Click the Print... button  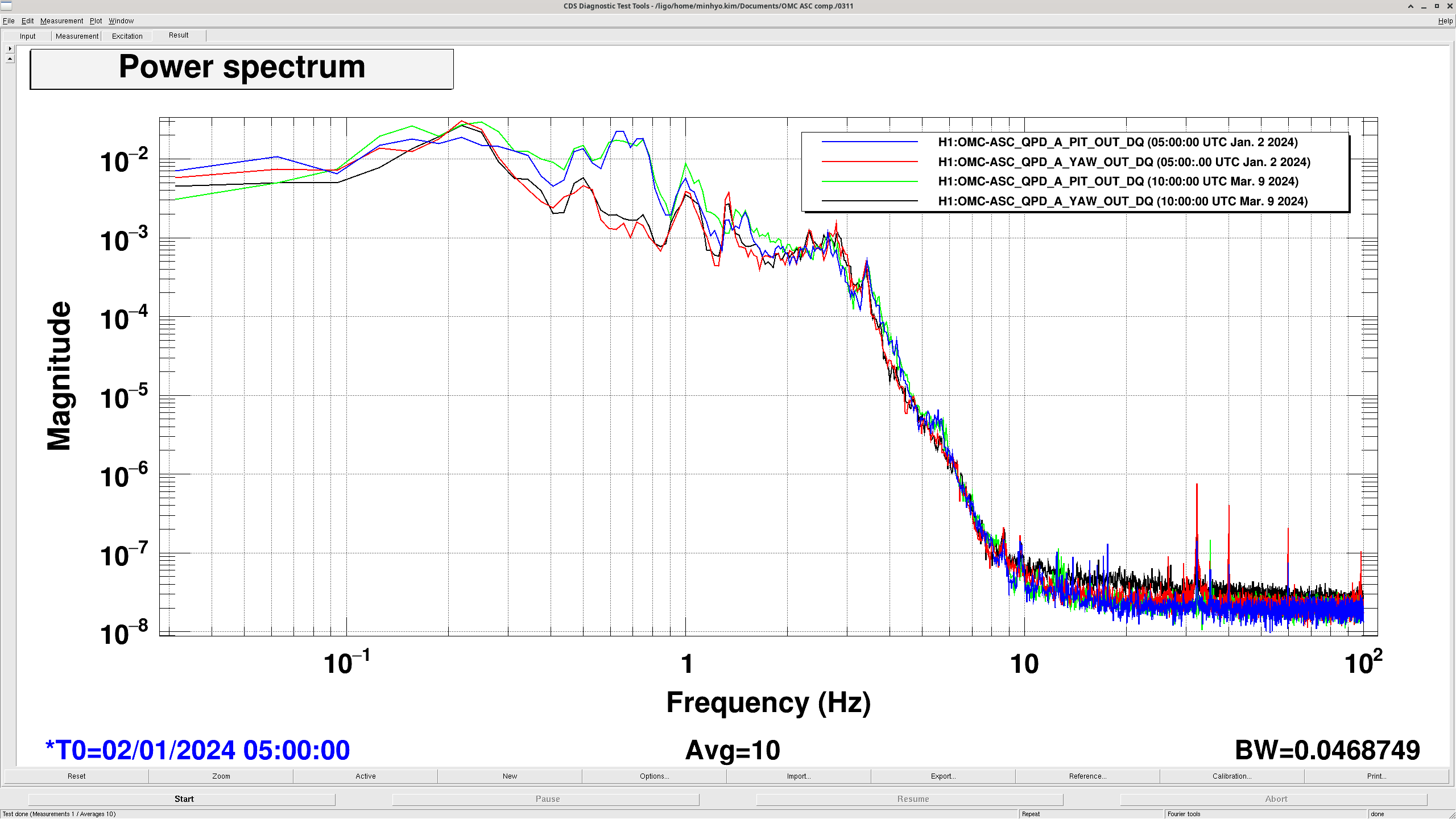coord(1376,776)
